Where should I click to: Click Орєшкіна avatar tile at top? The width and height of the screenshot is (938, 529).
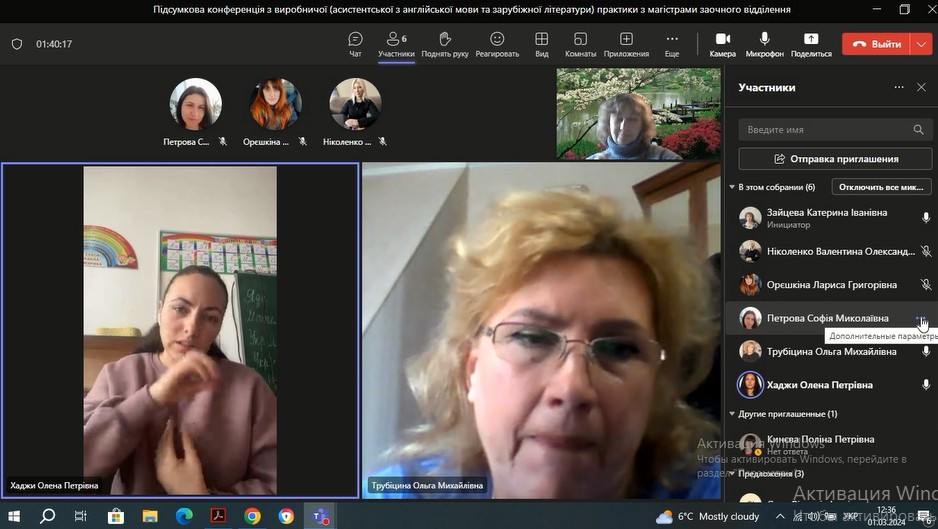tap(275, 104)
